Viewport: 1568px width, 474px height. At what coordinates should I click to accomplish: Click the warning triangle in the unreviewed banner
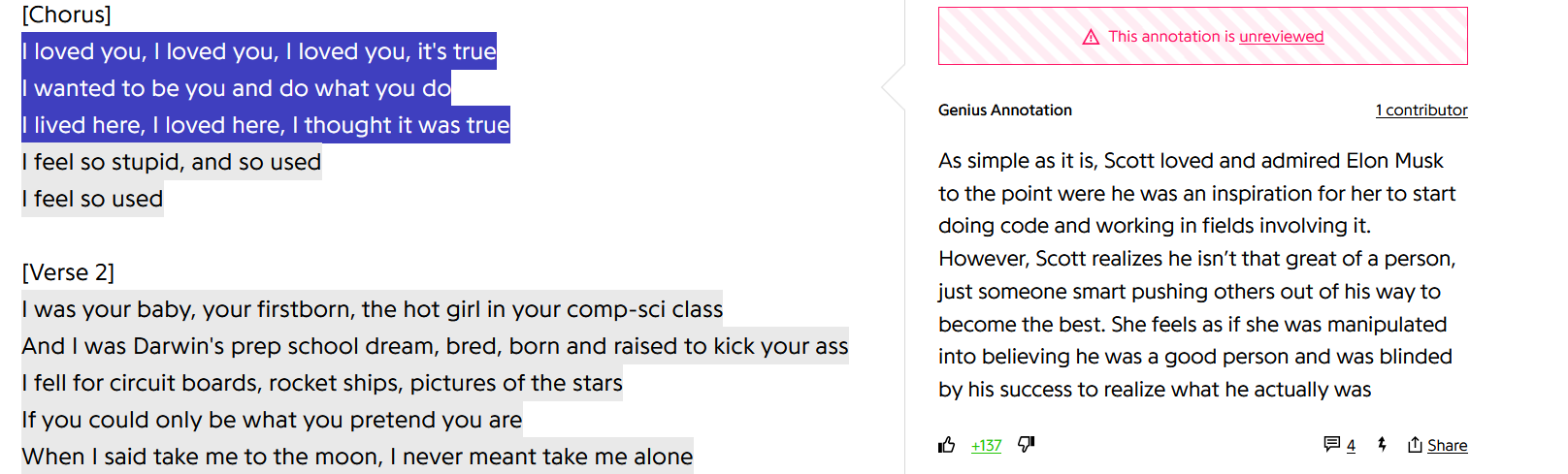point(1091,37)
